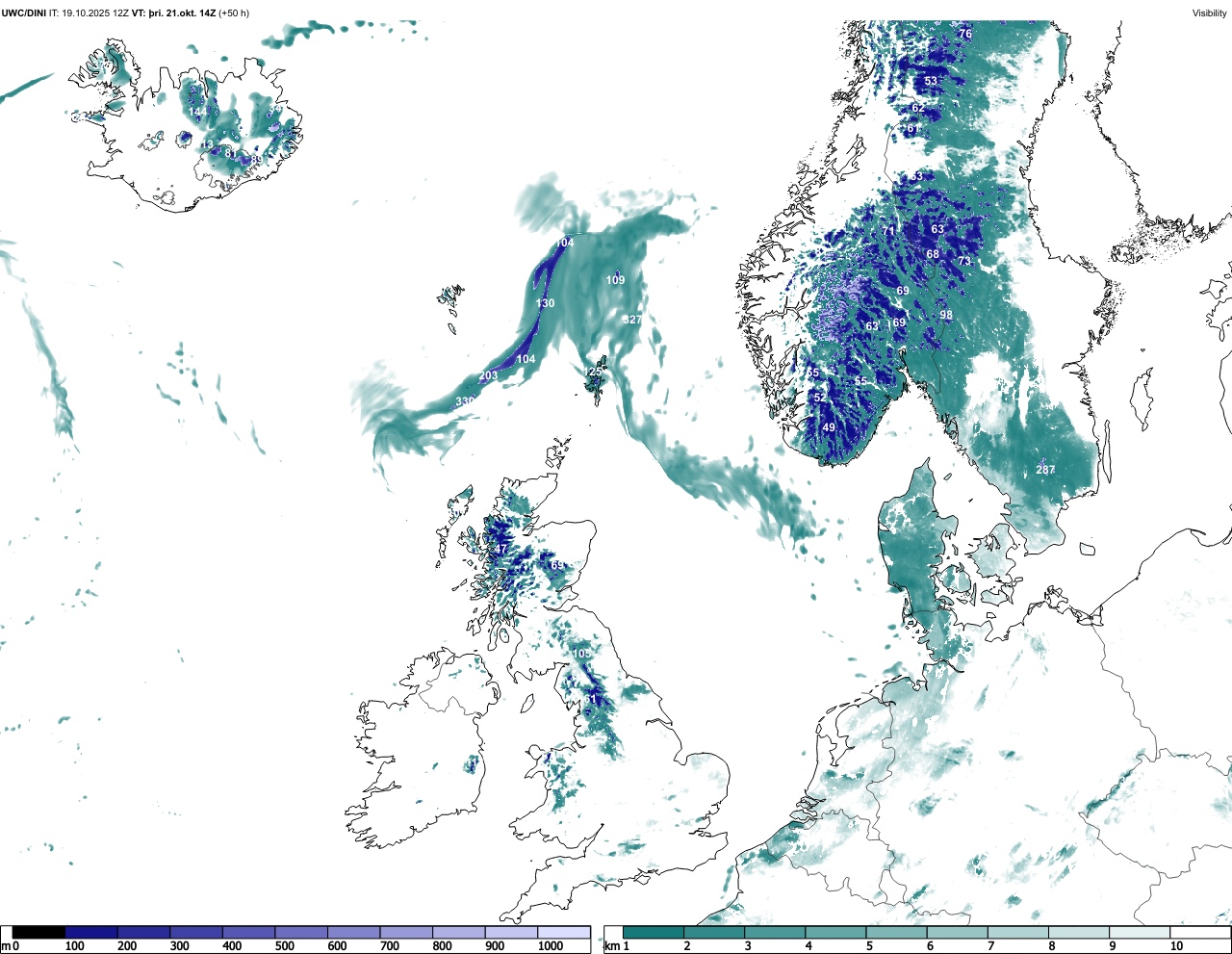Screen dimensions: 1232x954
Task: Click the 5–6 km legend swatch
Action: click(x=896, y=932)
